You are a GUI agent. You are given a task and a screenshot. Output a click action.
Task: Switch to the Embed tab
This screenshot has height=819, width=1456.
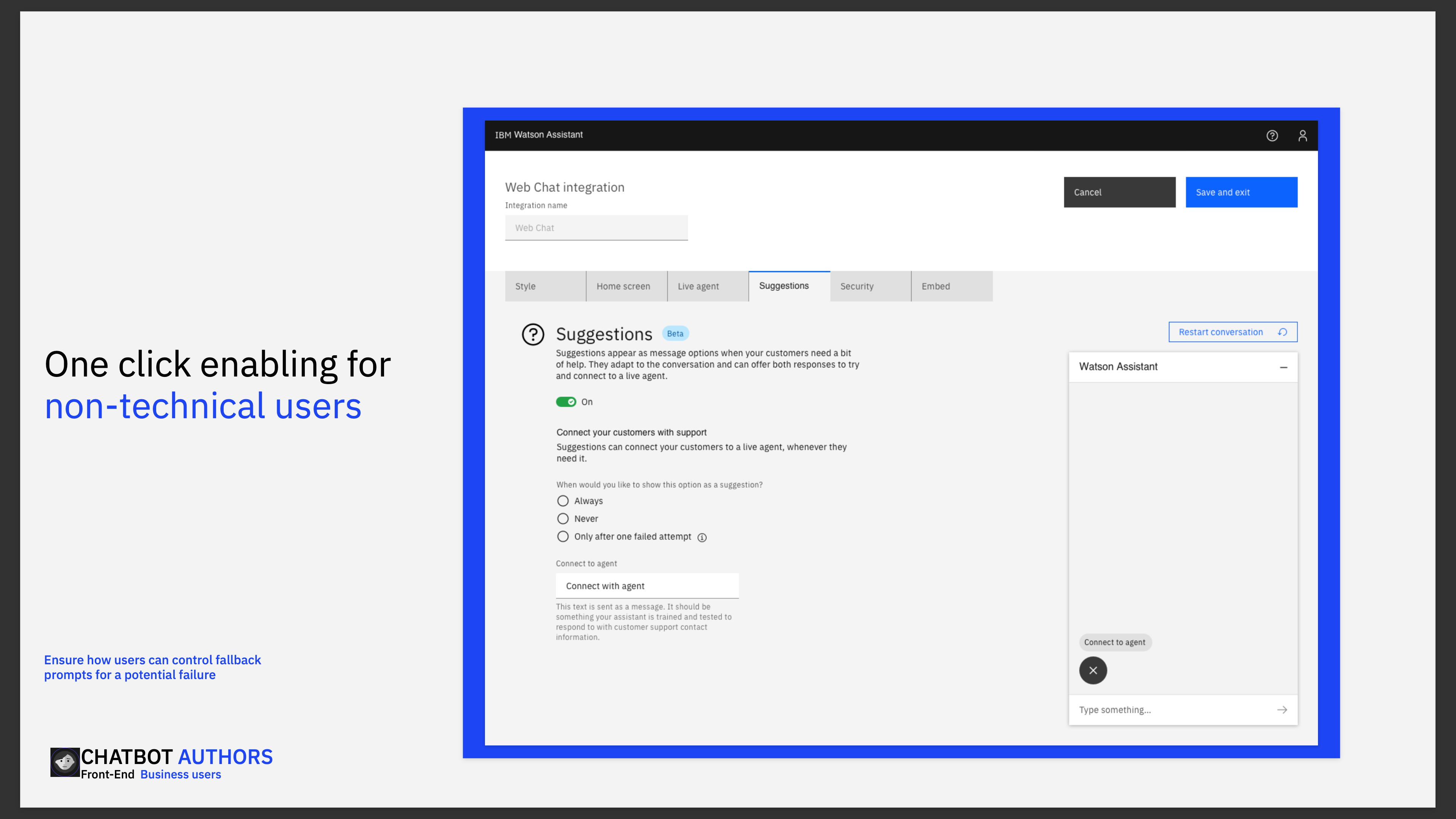[952, 286]
